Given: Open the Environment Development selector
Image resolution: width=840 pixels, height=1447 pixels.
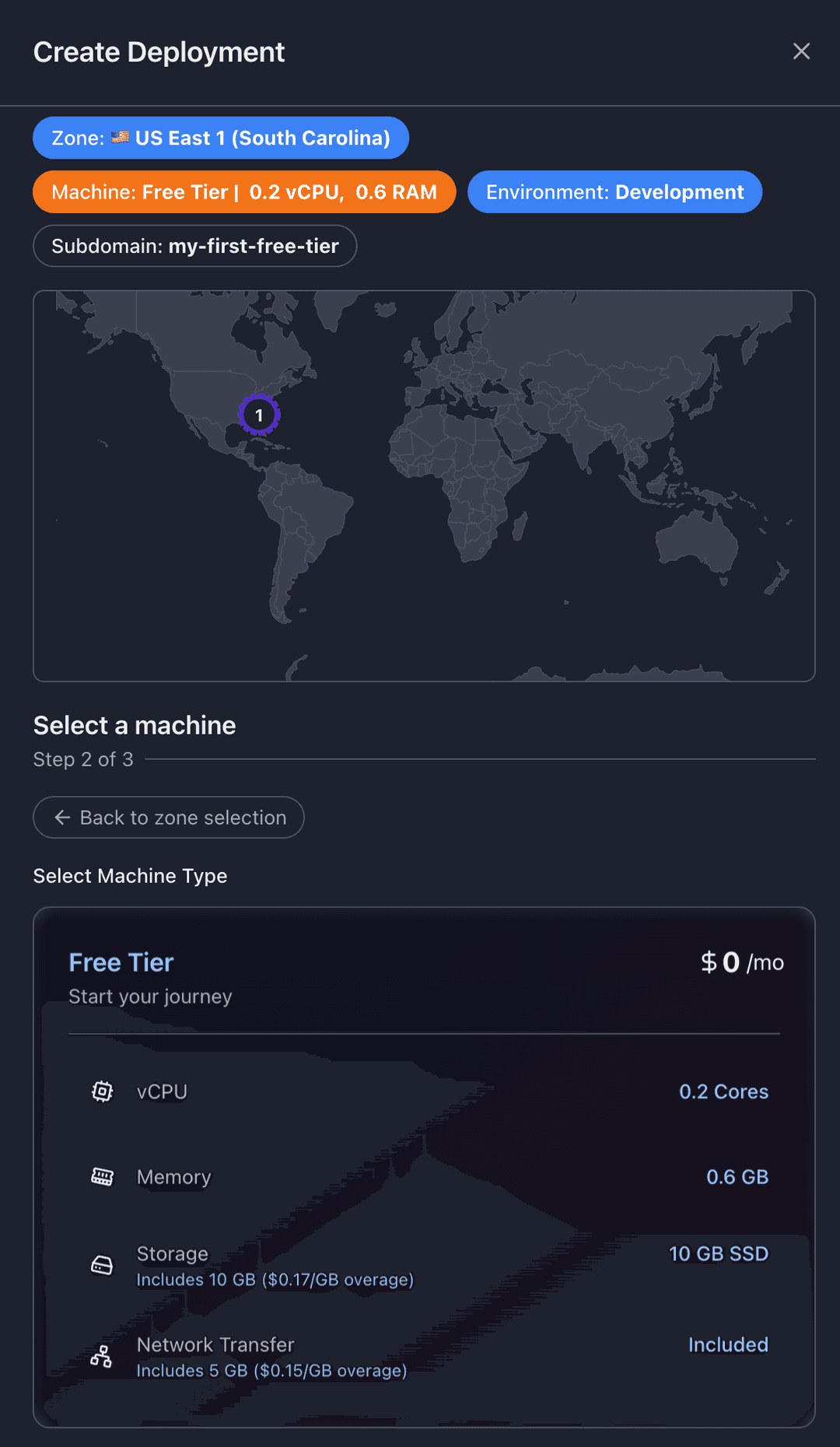Looking at the screenshot, I should tap(614, 191).
